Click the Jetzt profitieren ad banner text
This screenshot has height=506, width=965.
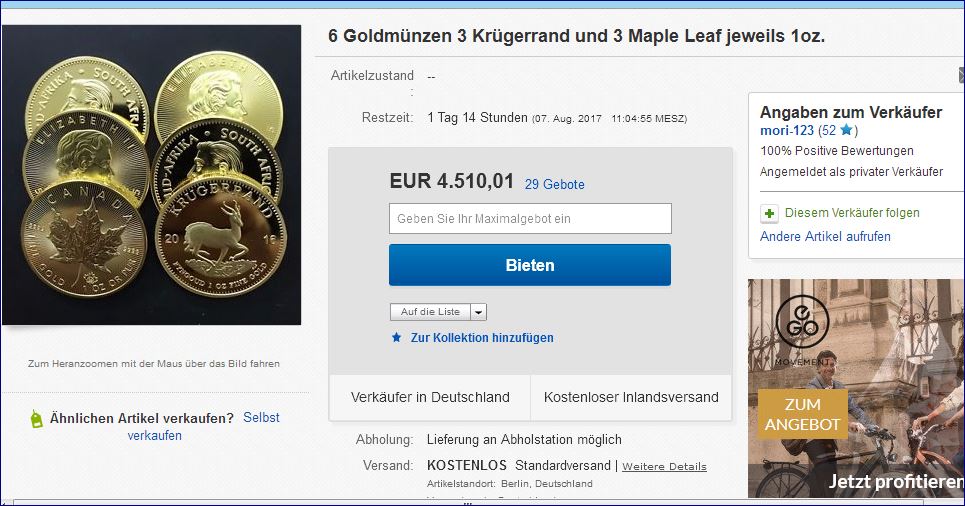(895, 481)
